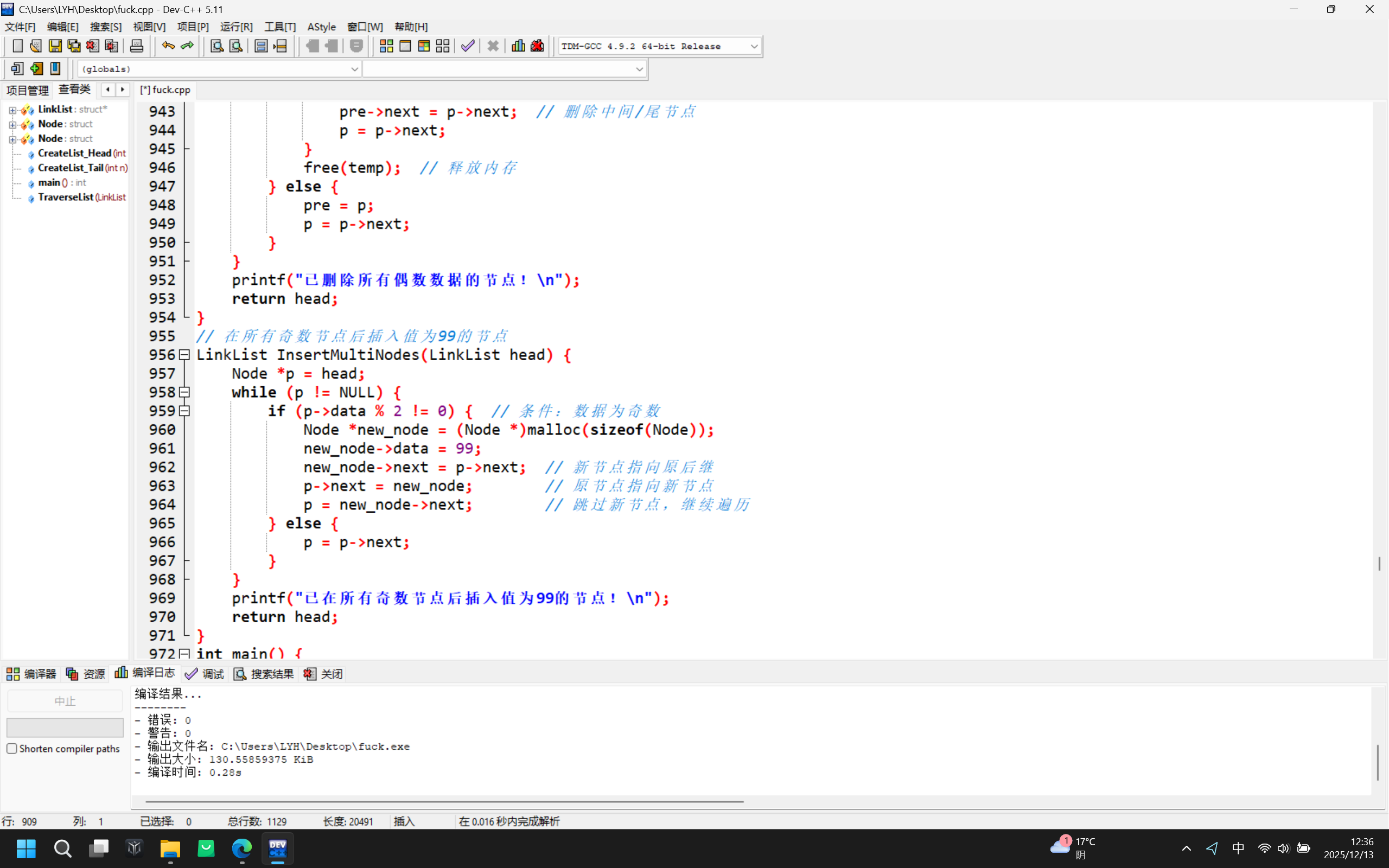Switch to the 搜索结果 bottom tab
The image size is (1389, 868).
[x=265, y=673]
